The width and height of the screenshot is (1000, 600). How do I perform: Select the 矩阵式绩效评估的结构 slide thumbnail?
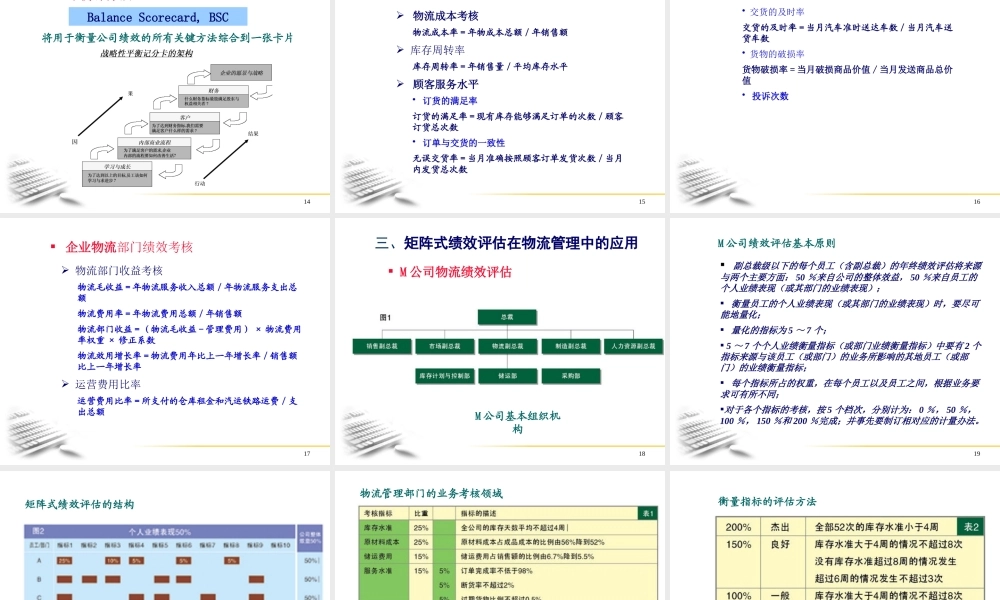click(x=165, y=536)
